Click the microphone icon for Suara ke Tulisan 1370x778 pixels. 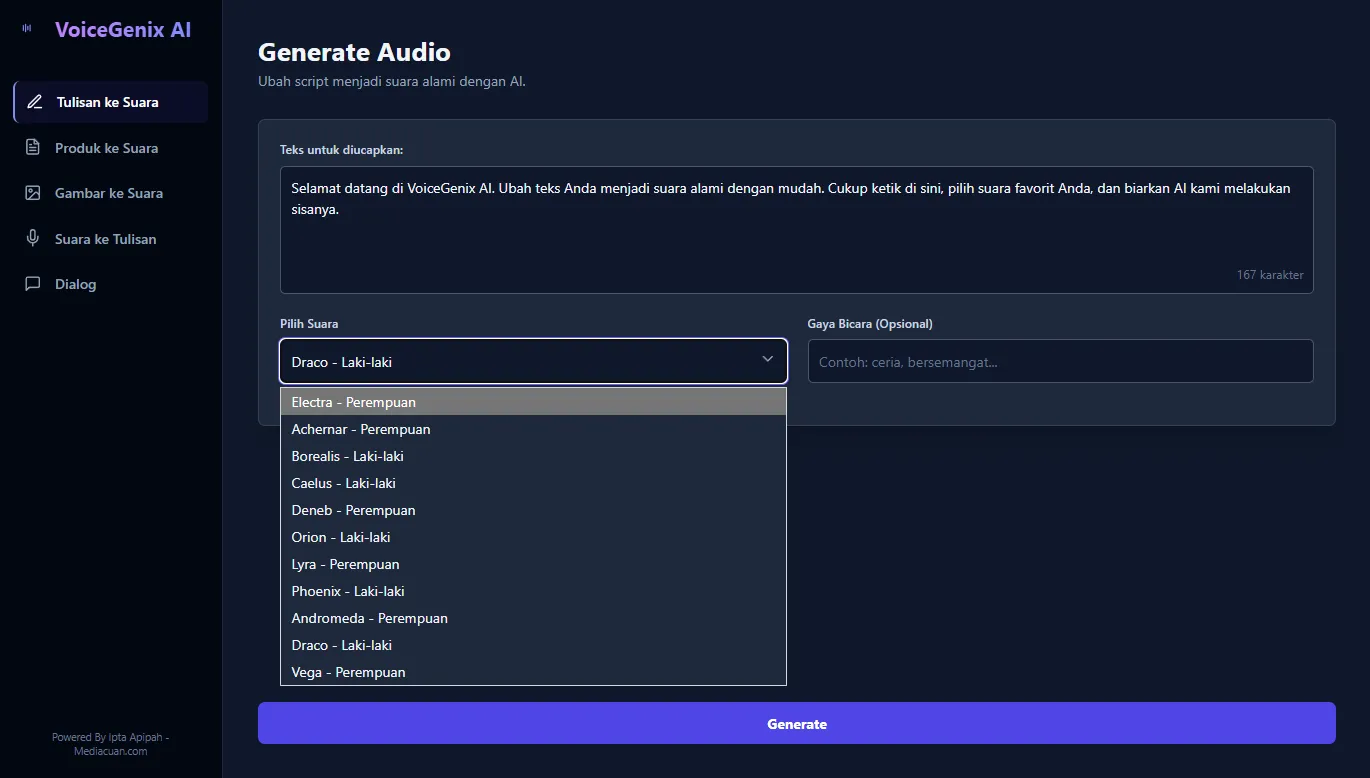[x=33, y=239]
